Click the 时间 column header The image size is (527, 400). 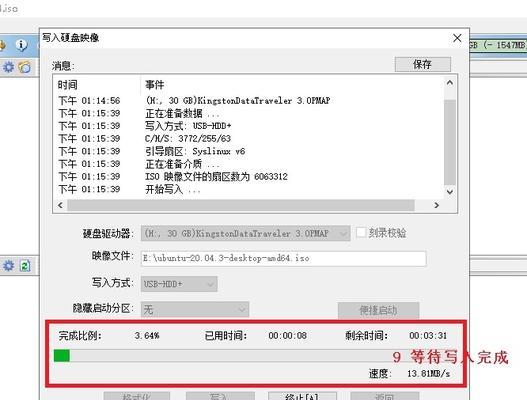68,85
